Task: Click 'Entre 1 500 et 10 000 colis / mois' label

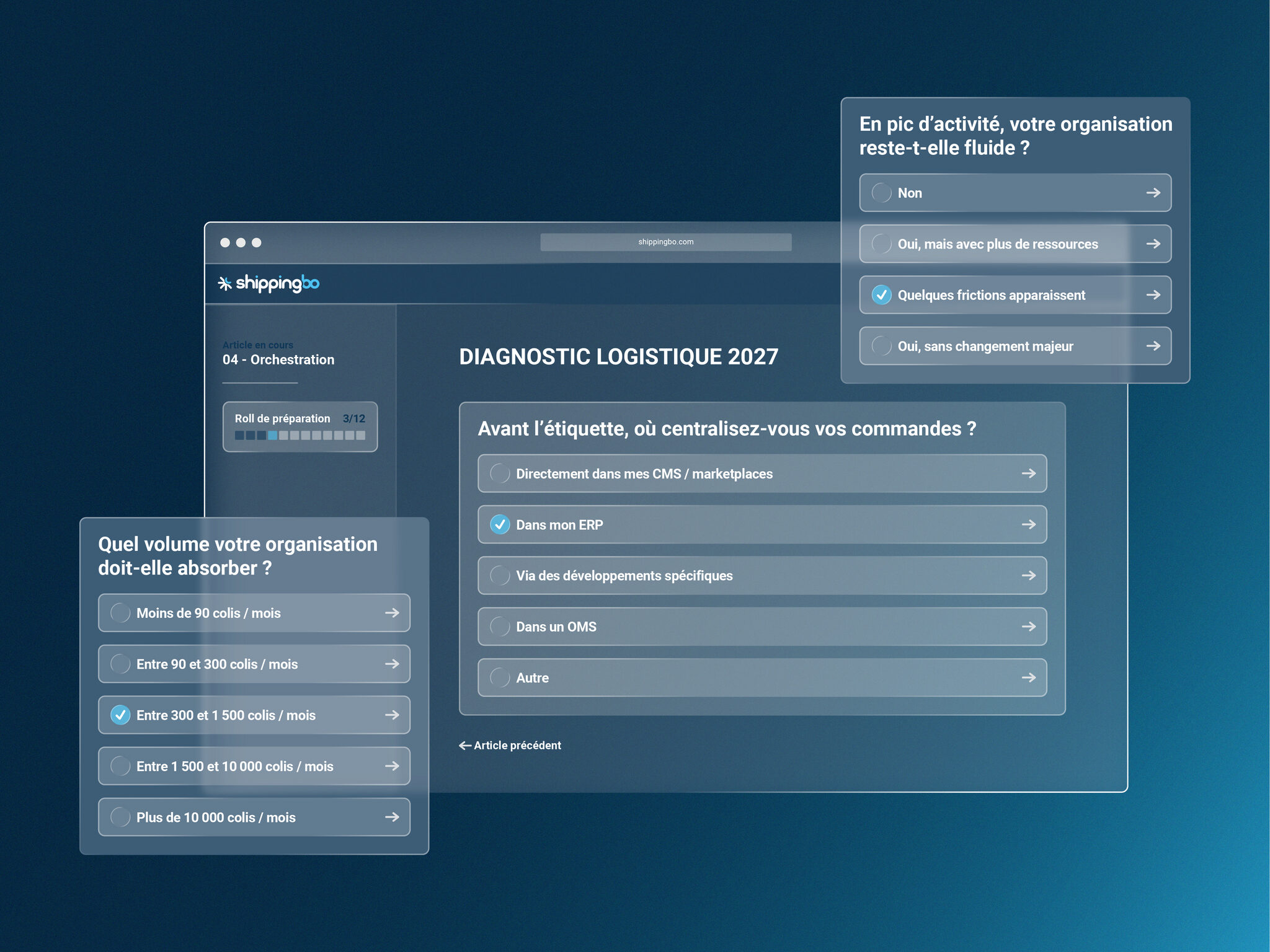Action: [x=235, y=766]
